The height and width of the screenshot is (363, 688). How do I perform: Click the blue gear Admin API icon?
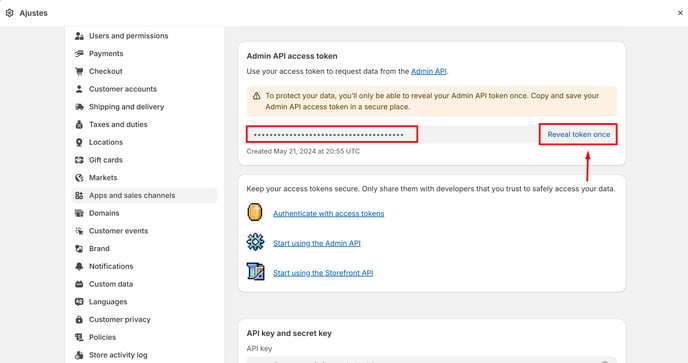pyautogui.click(x=255, y=242)
